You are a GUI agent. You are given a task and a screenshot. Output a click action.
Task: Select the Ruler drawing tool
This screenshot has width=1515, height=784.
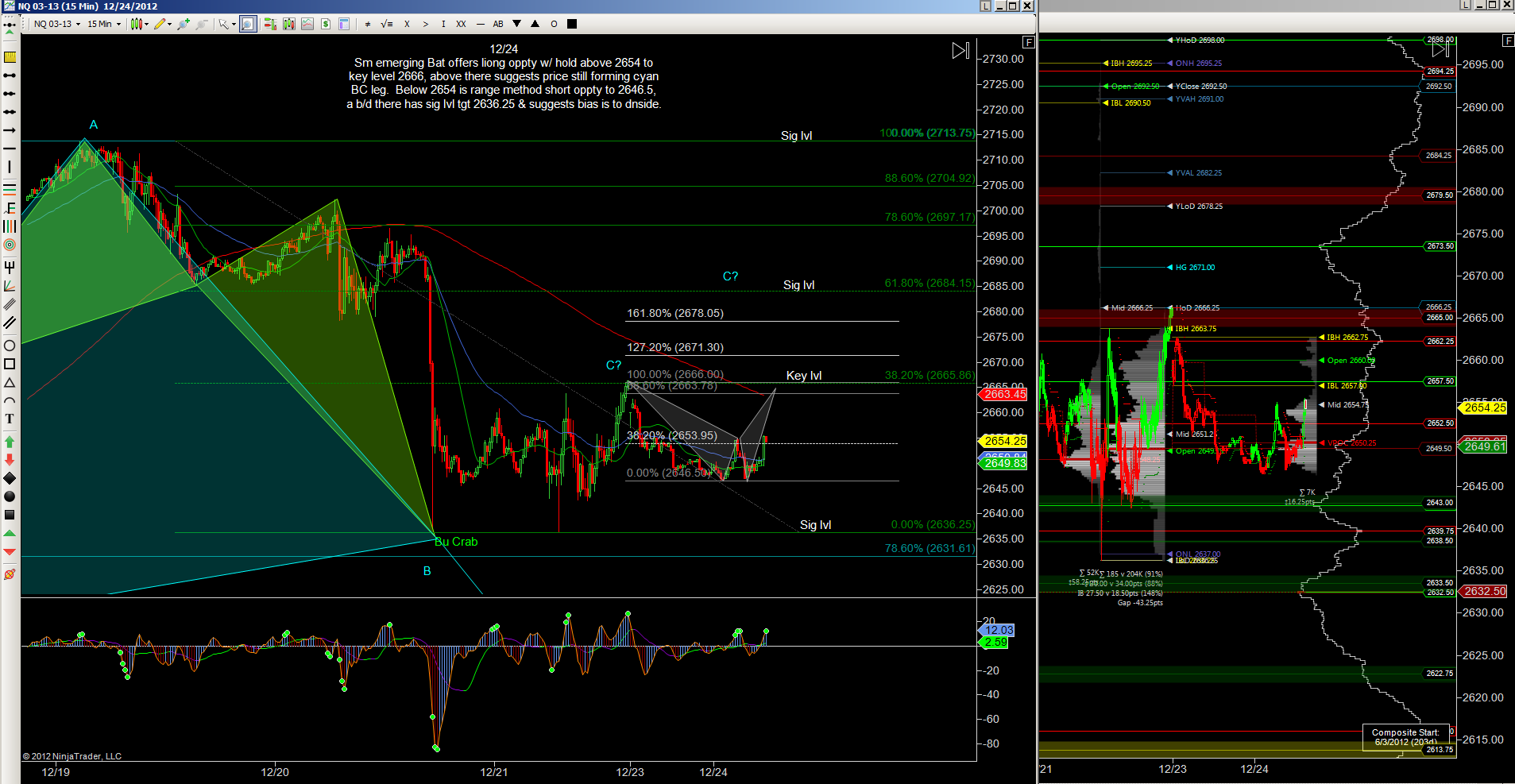tap(10, 57)
